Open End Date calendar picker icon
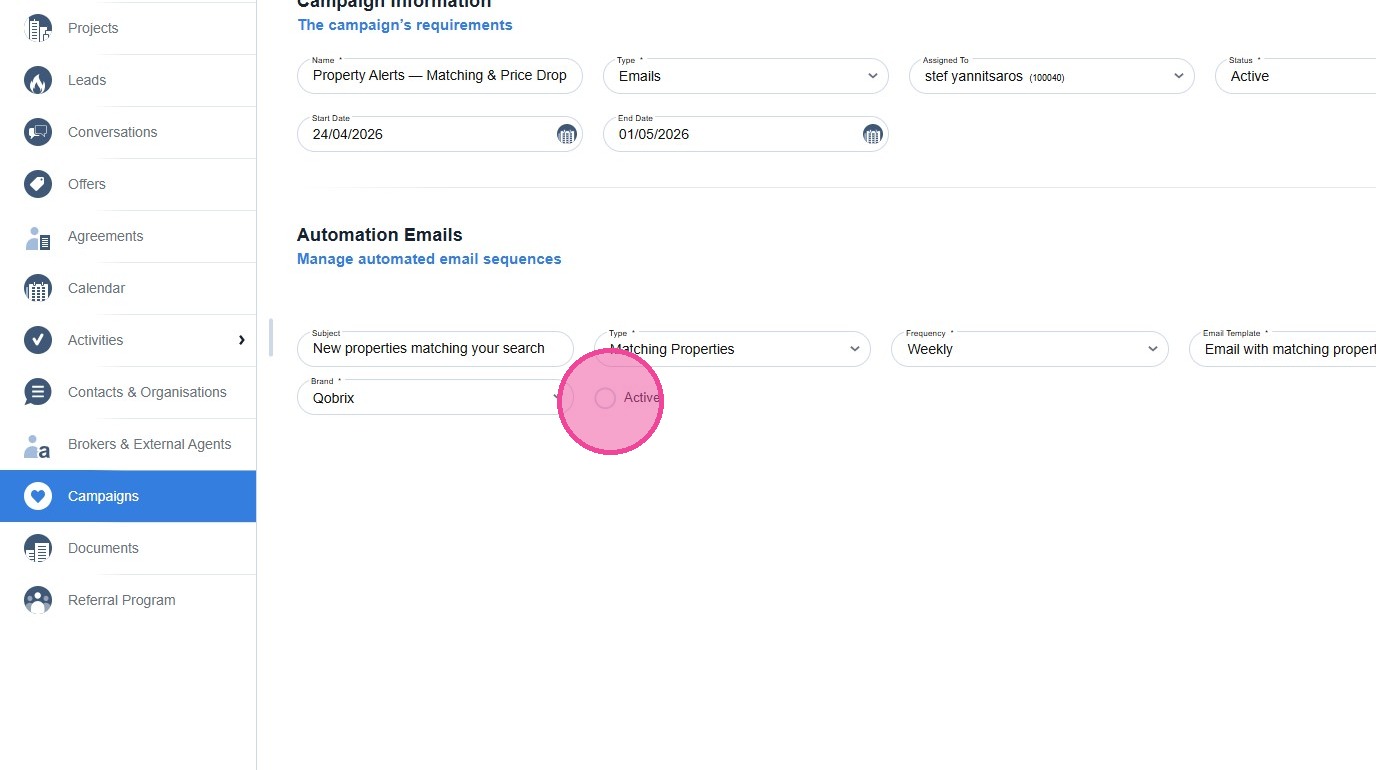This screenshot has width=1376, height=770. coord(872,134)
